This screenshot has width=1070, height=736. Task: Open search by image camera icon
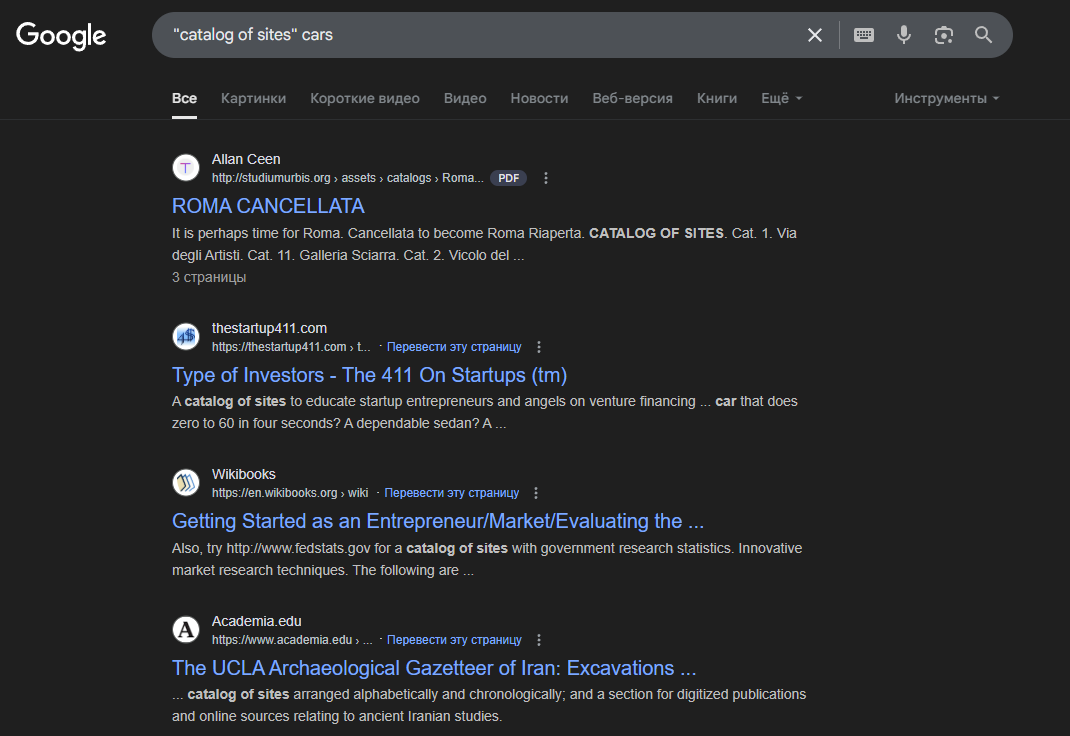click(x=943, y=35)
